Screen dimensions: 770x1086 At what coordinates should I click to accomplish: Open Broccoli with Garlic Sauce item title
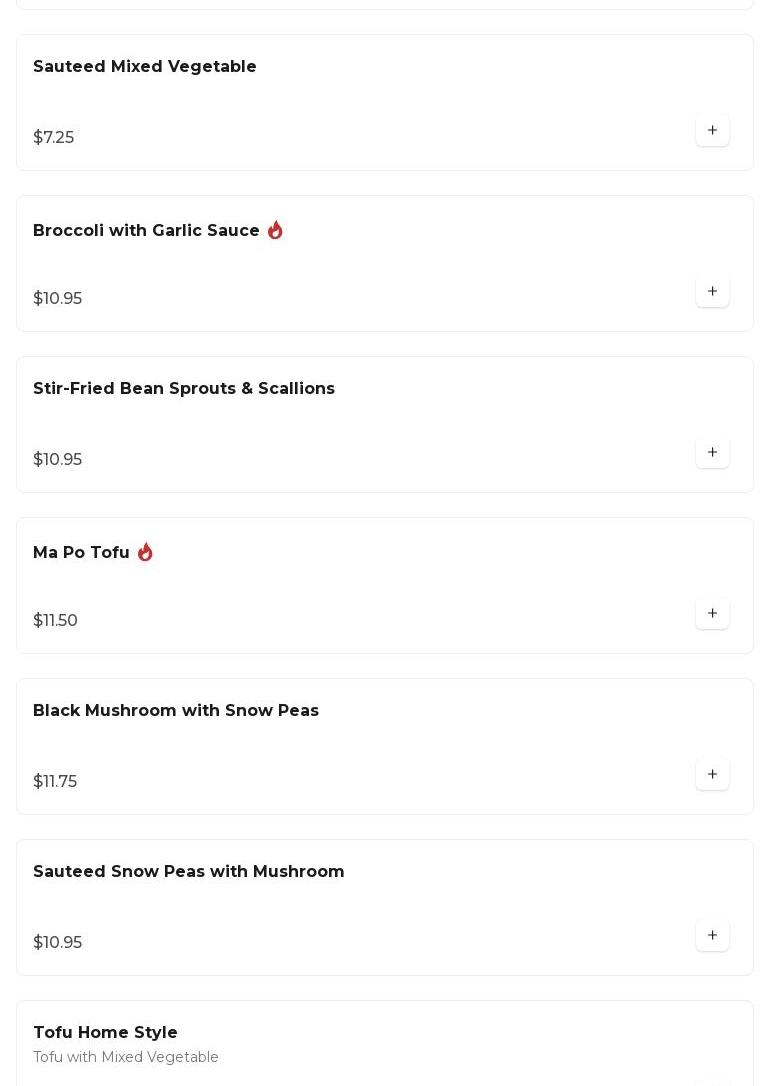[146, 231]
